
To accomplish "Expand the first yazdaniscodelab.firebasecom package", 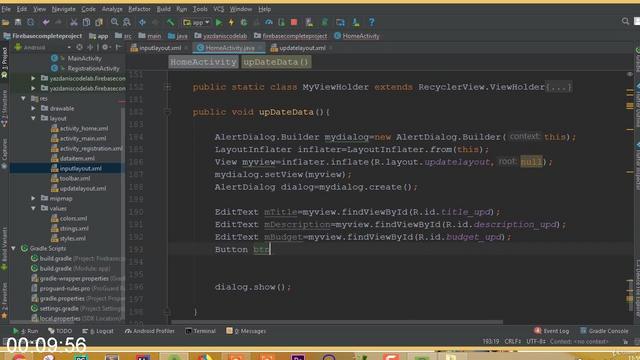I will point(33,78).
